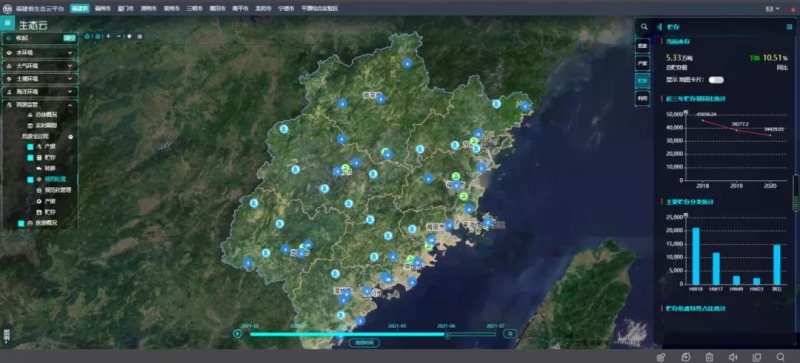Toggle the 显示地图卡片 switch
The image size is (800, 363).
pyautogui.click(x=716, y=80)
